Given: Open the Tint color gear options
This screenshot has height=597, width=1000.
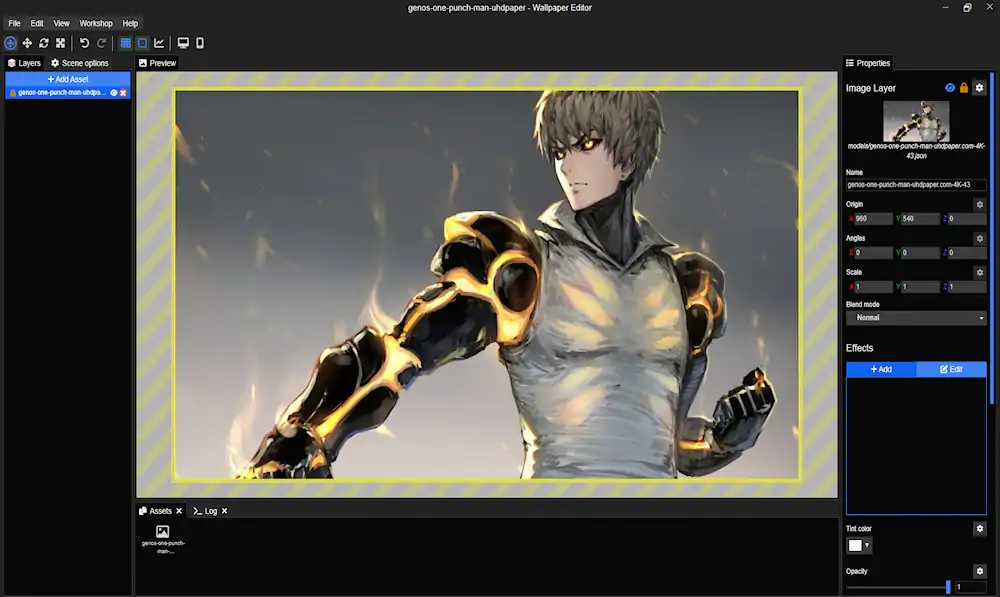Looking at the screenshot, I should pos(980,529).
